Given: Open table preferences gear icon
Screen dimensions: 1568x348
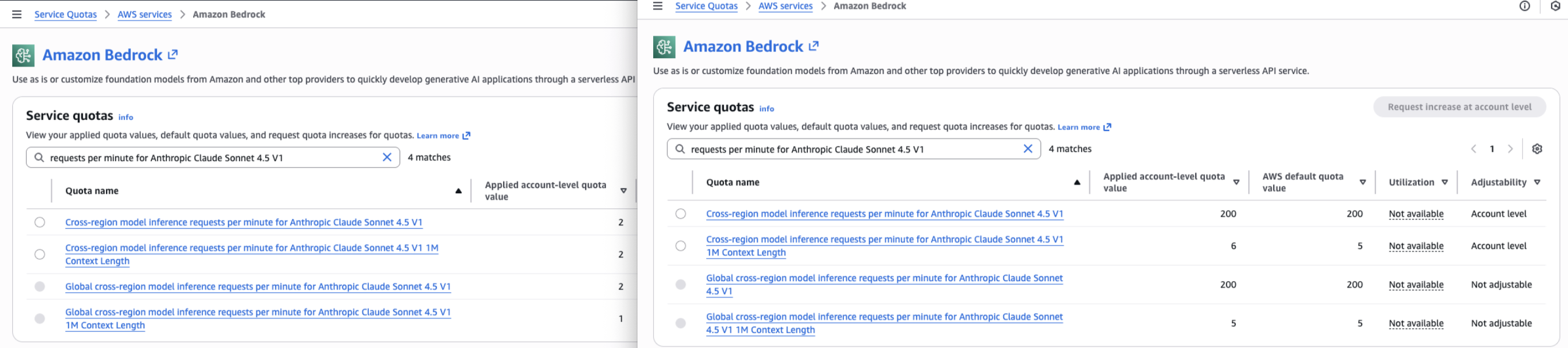Looking at the screenshot, I should (x=1537, y=149).
